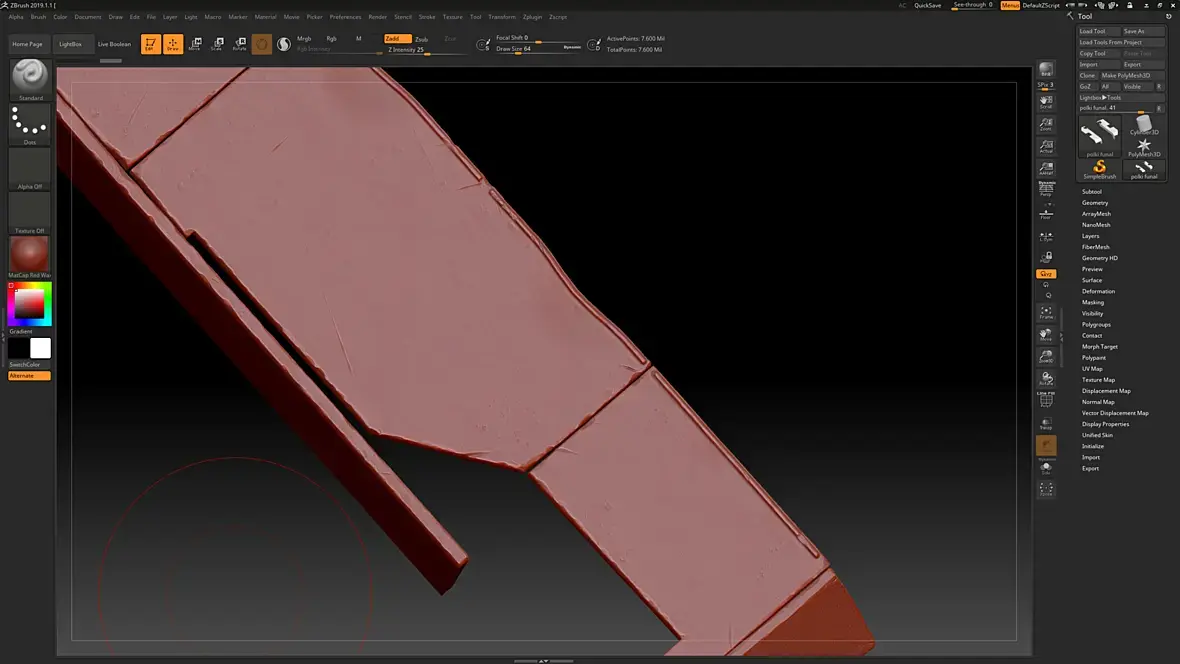Screen dimensions: 1180x664
Task: Open the Zplugin menu
Action: point(532,17)
